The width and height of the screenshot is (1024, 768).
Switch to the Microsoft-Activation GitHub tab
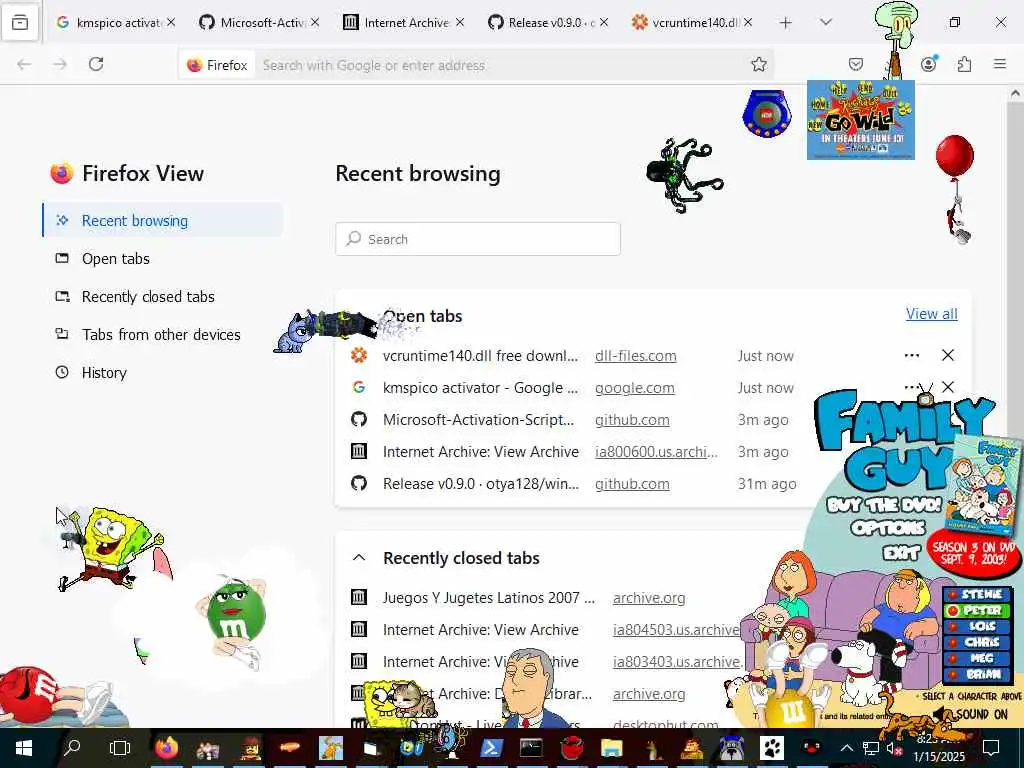click(x=260, y=23)
